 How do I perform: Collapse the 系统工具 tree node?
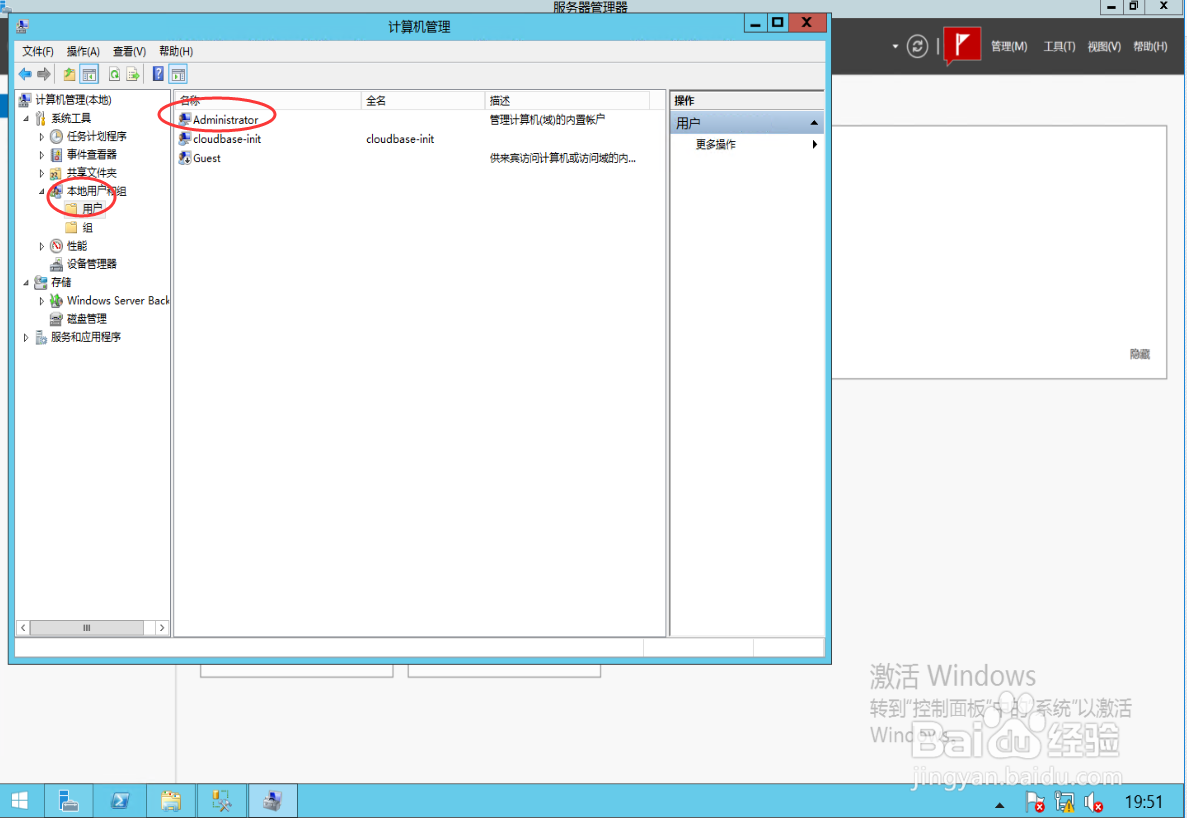click(26, 118)
